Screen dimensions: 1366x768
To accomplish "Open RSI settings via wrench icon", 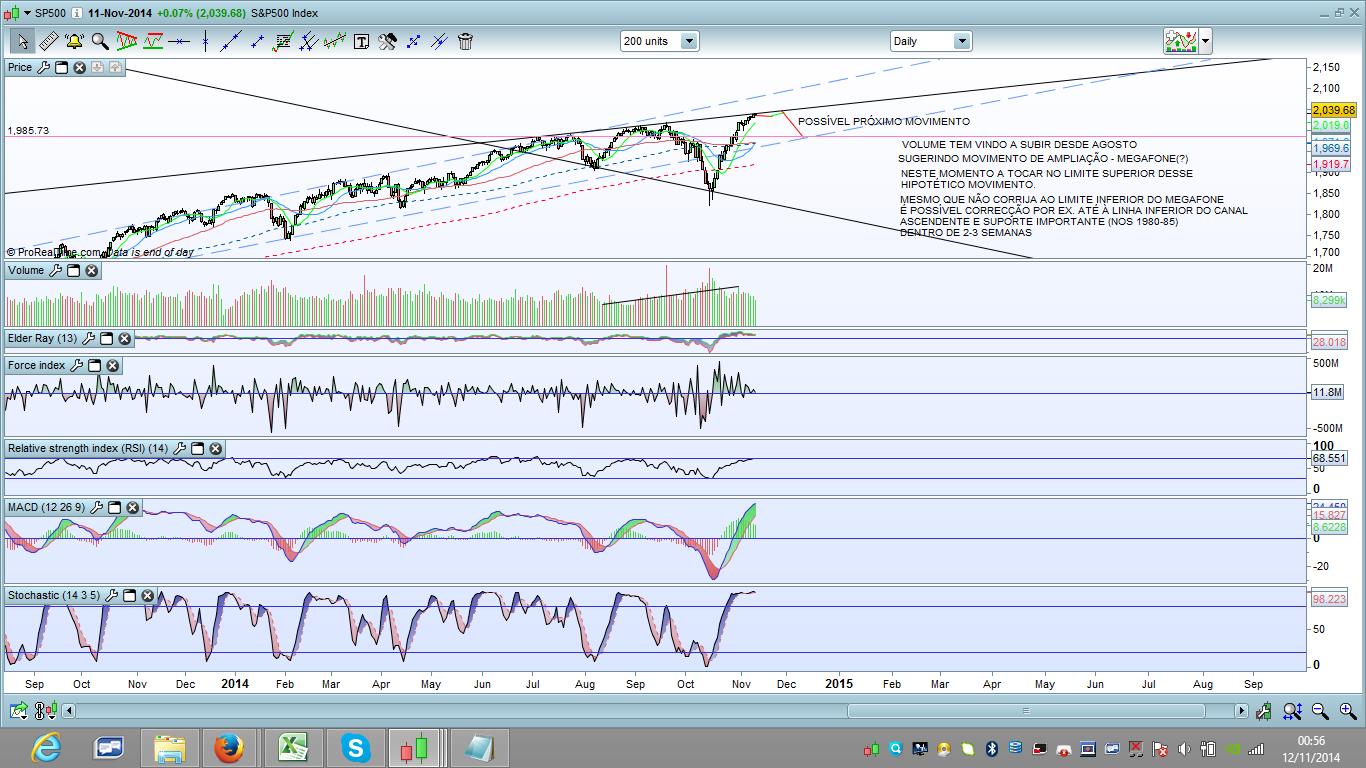I will [178, 449].
